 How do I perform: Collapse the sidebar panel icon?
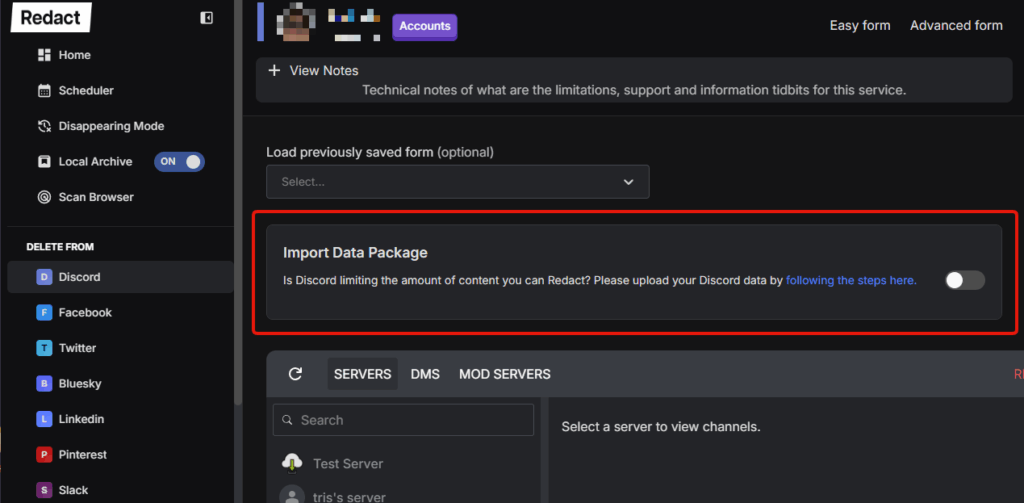[x=207, y=18]
